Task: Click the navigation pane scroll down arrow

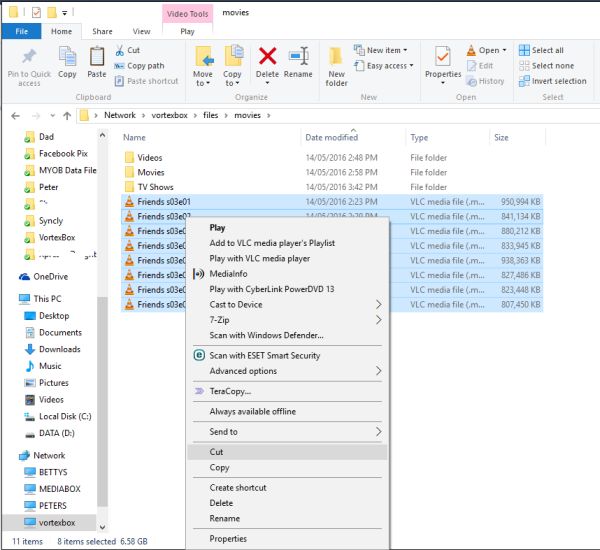Action: [x=102, y=527]
